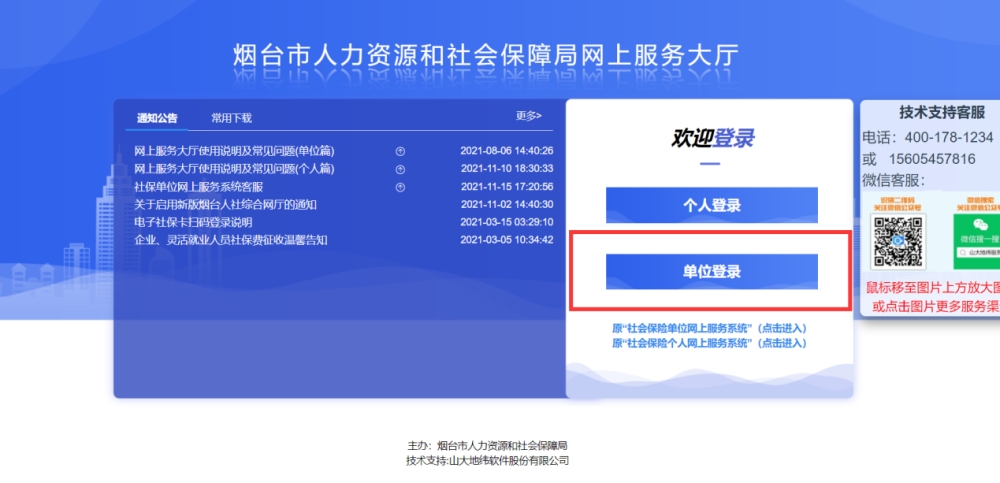This screenshot has height=483, width=1000.
Task: Click the 欢迎登录 heading
Action: (x=712, y=137)
